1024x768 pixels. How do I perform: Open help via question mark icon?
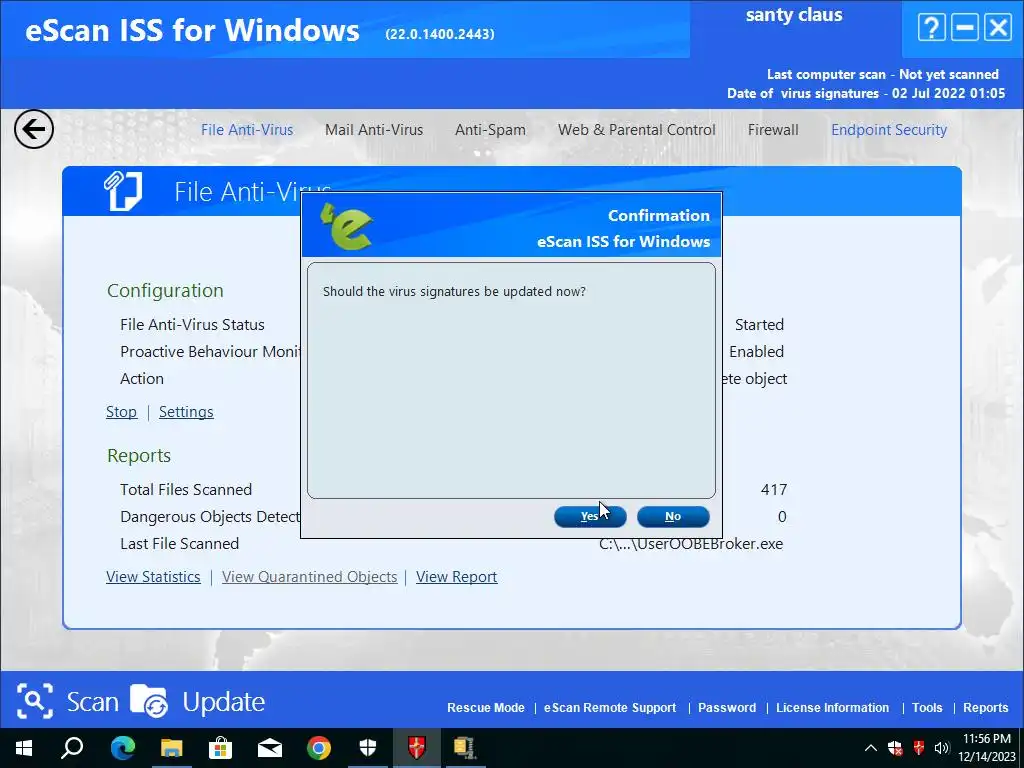pos(931,28)
